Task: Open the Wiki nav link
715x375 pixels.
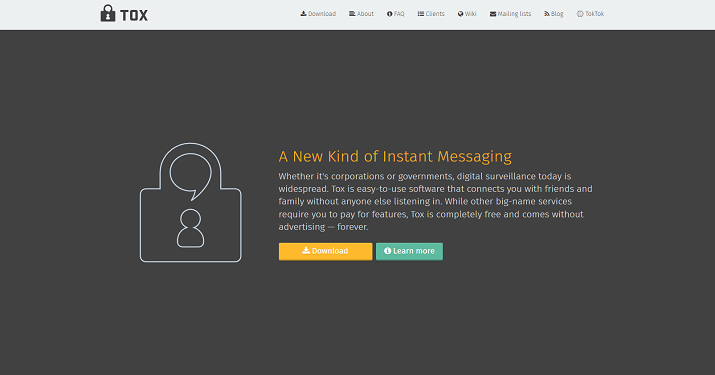Action: tap(467, 14)
